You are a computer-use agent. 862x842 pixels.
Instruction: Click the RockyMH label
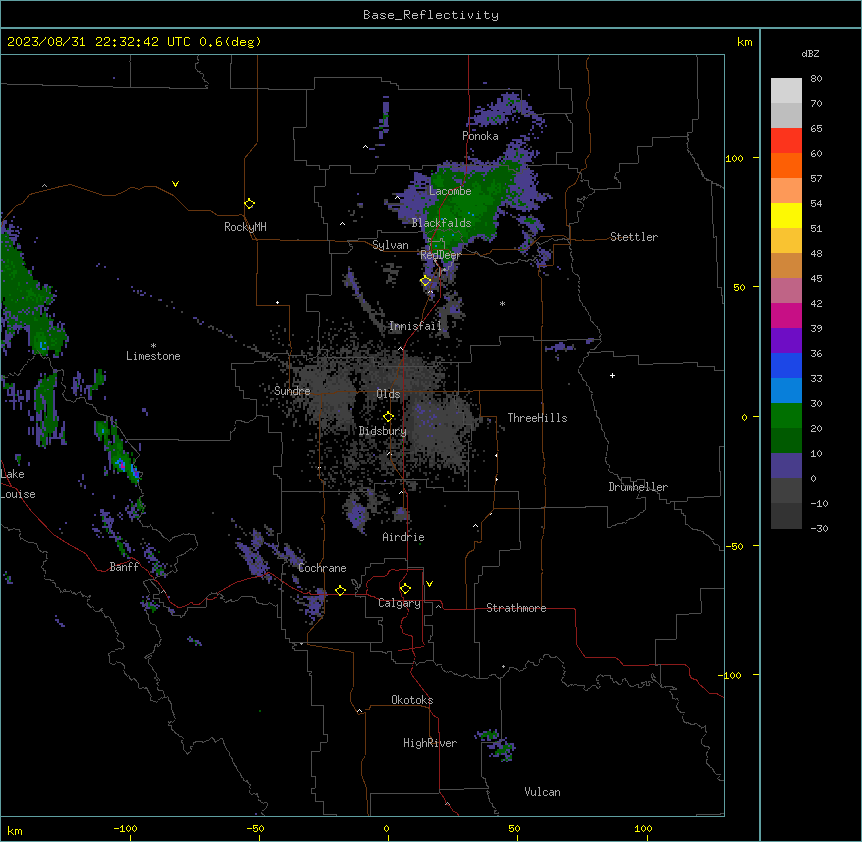tap(245, 227)
